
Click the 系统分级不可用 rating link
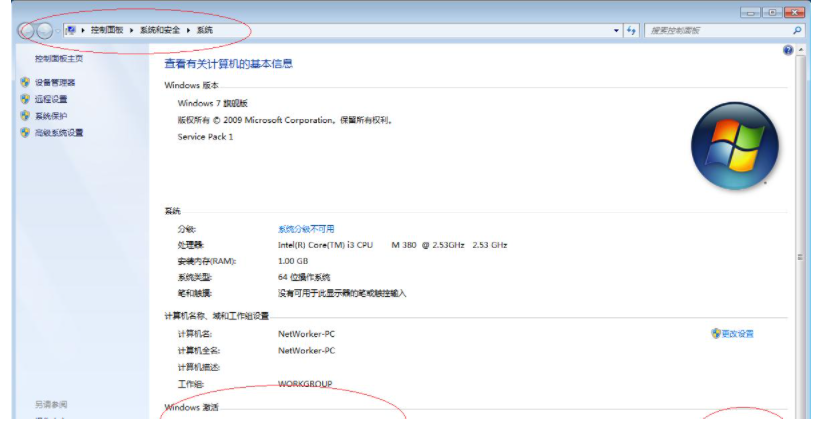(306, 229)
